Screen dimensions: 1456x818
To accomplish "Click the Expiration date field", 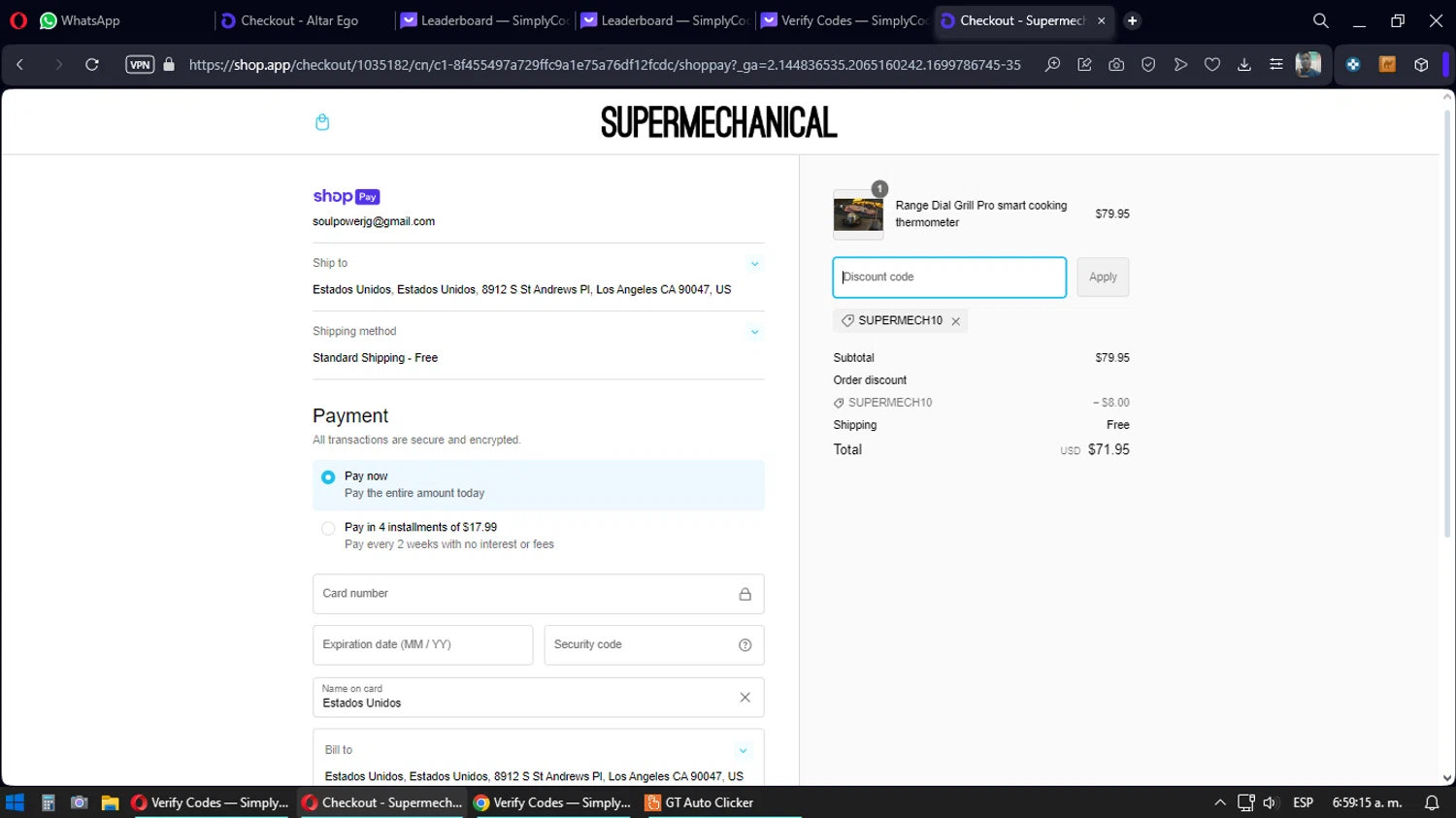I will point(422,645).
